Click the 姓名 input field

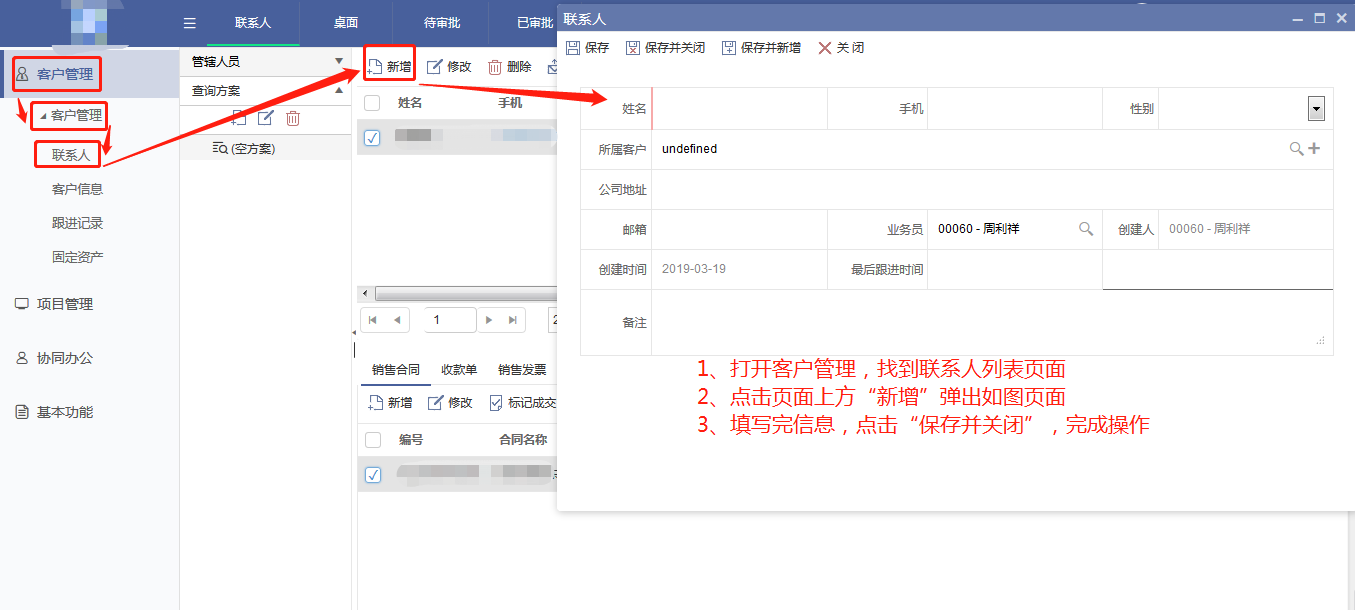point(739,108)
